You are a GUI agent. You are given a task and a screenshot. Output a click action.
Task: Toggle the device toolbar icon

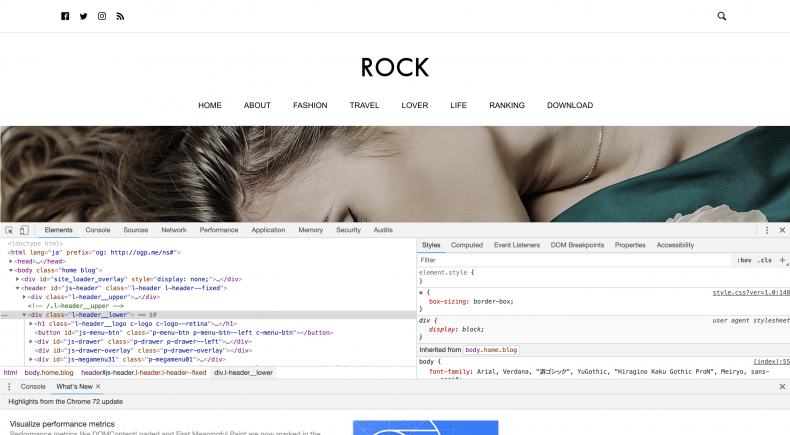point(24,230)
